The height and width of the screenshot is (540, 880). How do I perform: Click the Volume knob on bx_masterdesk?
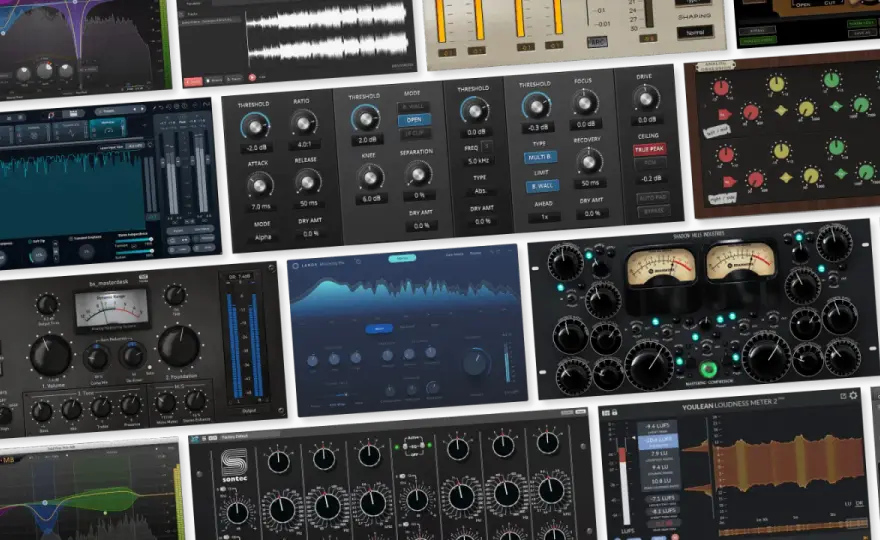(x=50, y=355)
